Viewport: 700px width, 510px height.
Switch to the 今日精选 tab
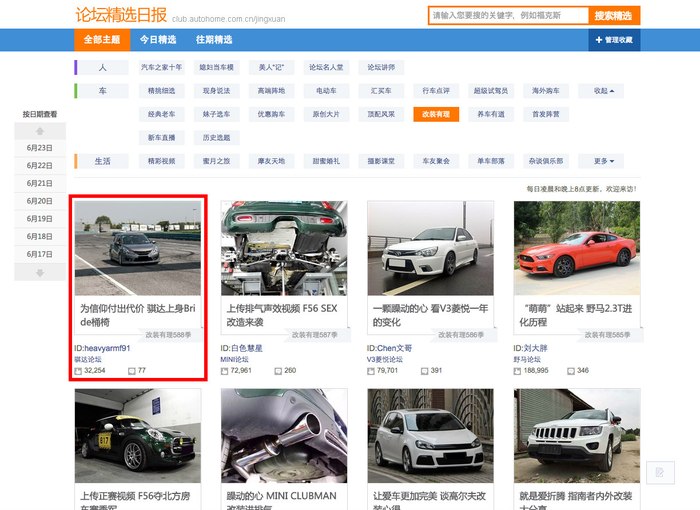tap(157, 40)
